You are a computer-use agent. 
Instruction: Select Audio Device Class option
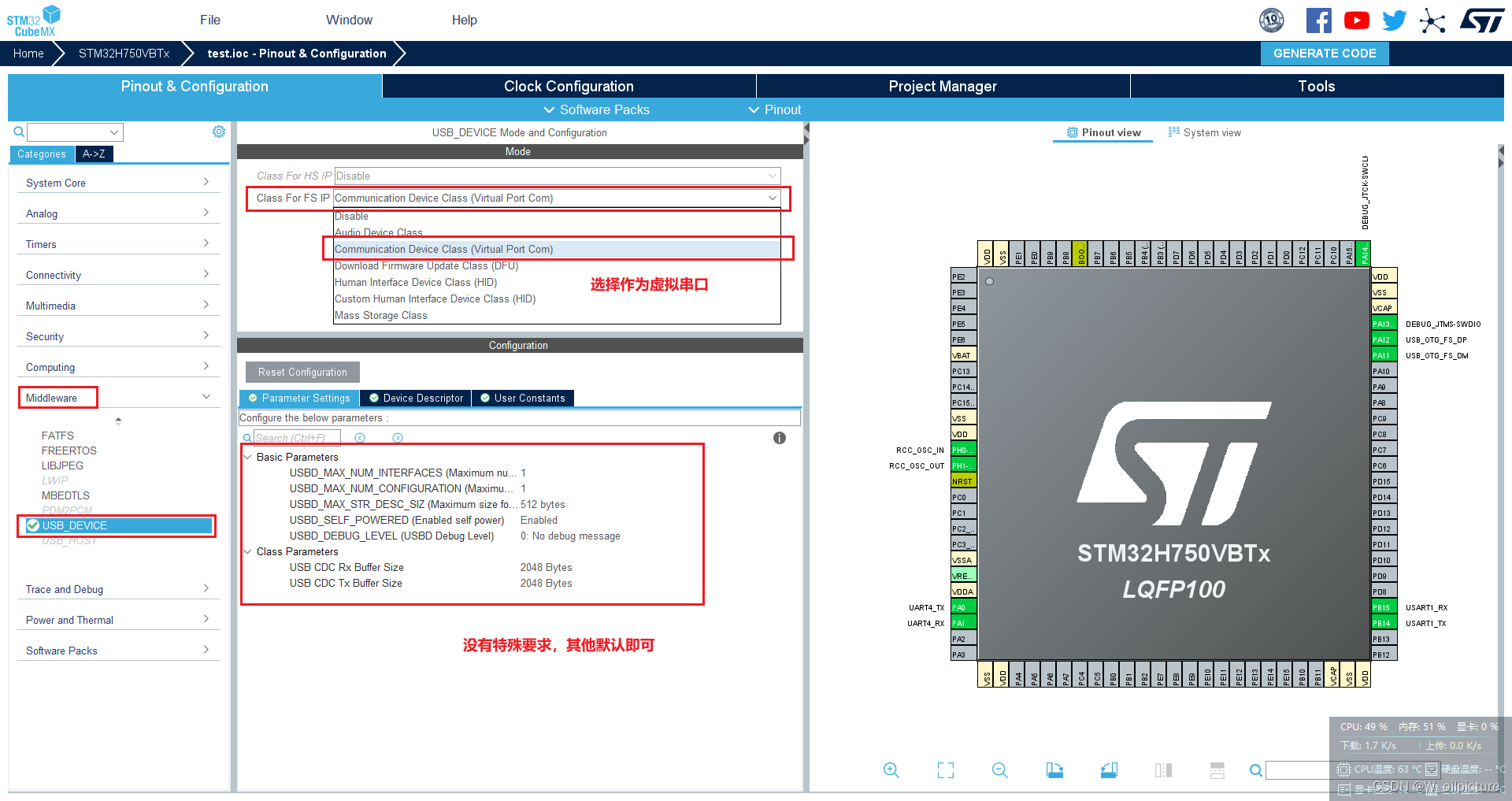pos(557,232)
